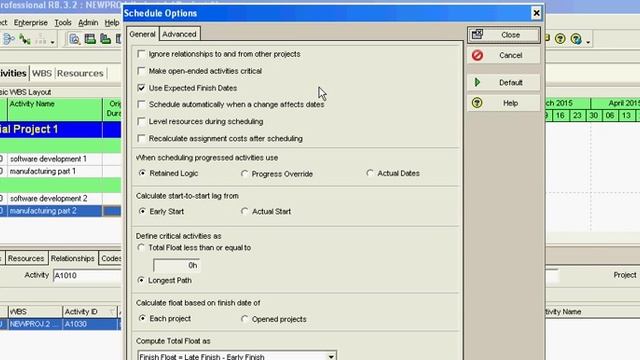Image resolution: width=640 pixels, height=360 pixels.
Task: Open the small arrow dropdown beside the greyed toolbar icon
Action: [53, 42]
